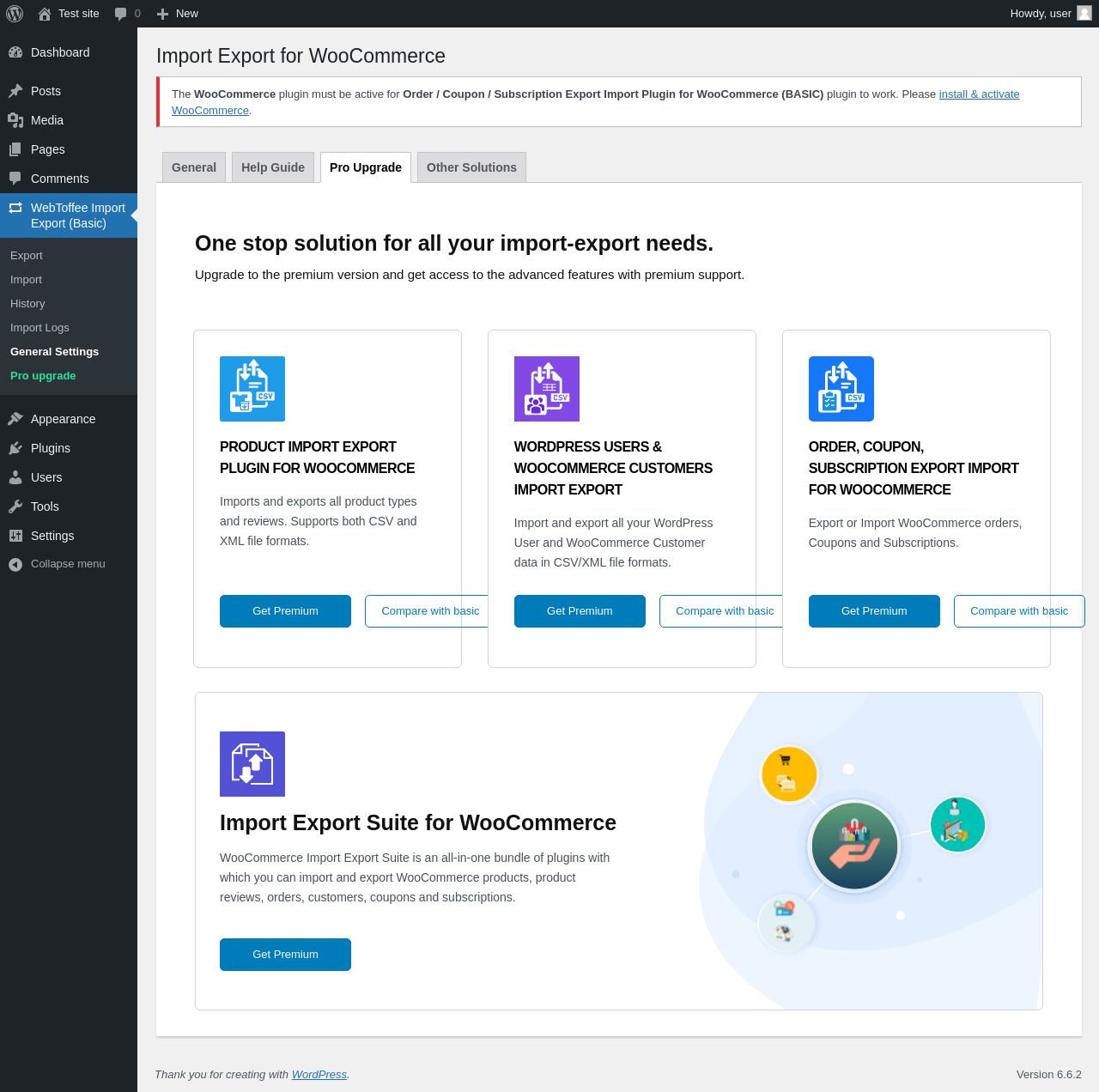Click the Plugins plug icon

15,448
